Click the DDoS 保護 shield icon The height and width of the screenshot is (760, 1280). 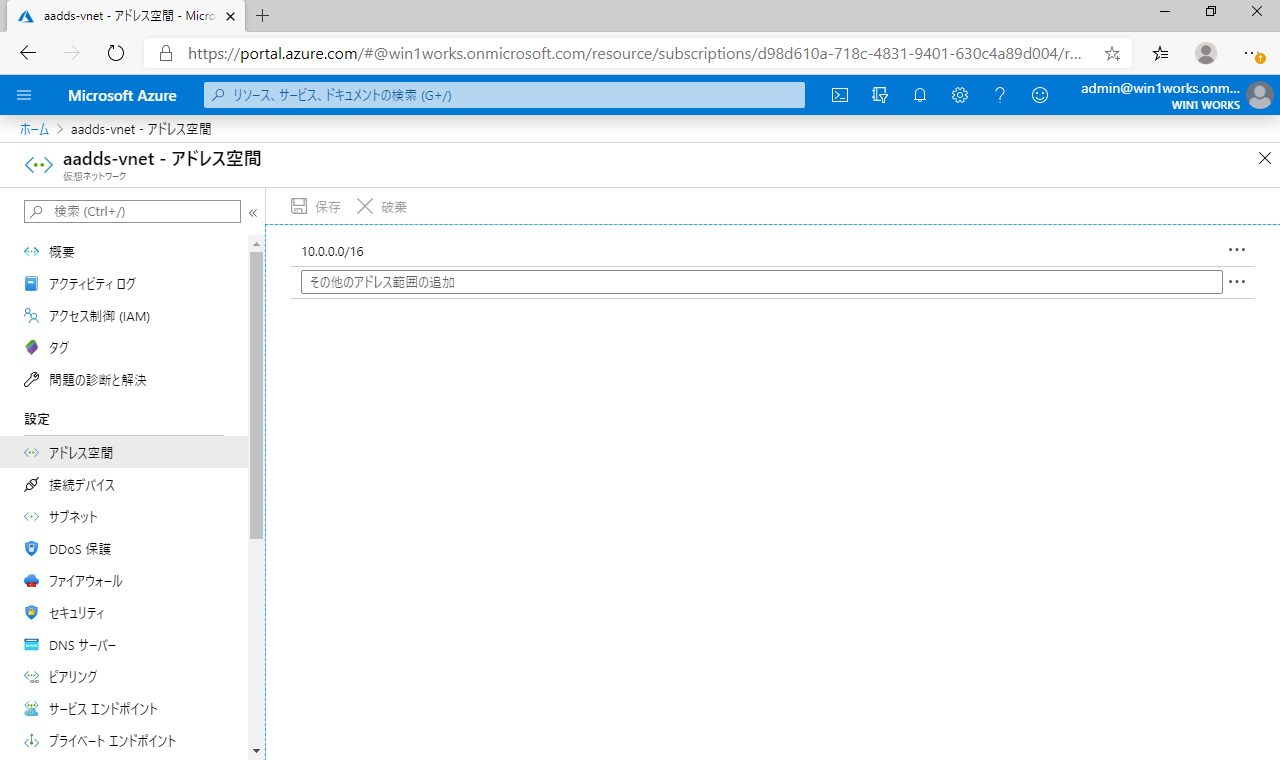(x=32, y=549)
